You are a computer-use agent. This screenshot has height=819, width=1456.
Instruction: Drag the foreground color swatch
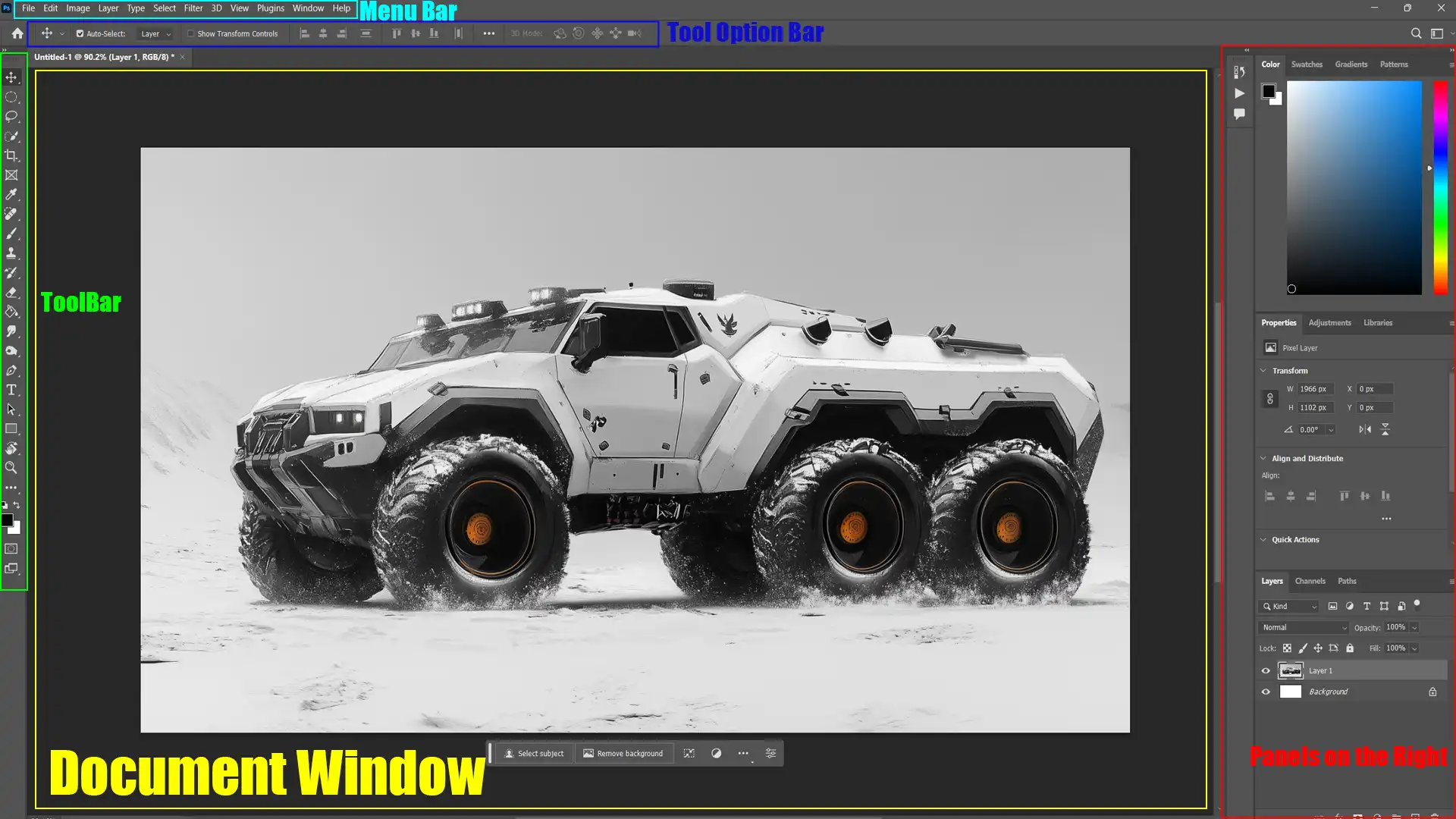pyautogui.click(x=8, y=520)
